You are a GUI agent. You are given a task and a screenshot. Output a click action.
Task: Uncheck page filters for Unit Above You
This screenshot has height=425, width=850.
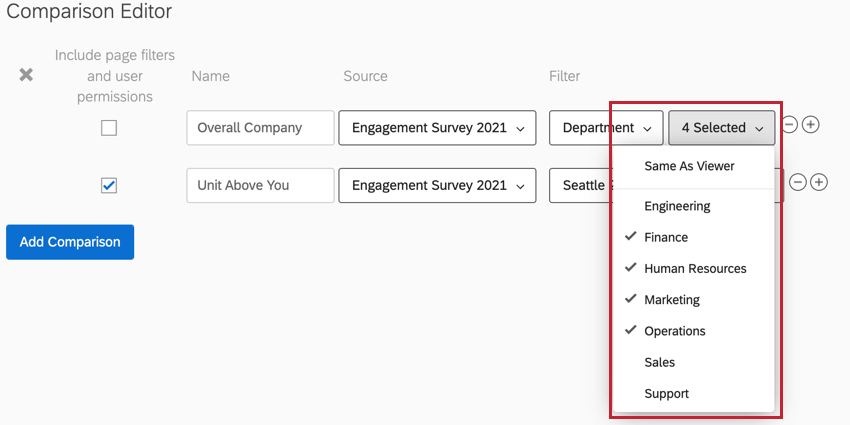tap(109, 185)
